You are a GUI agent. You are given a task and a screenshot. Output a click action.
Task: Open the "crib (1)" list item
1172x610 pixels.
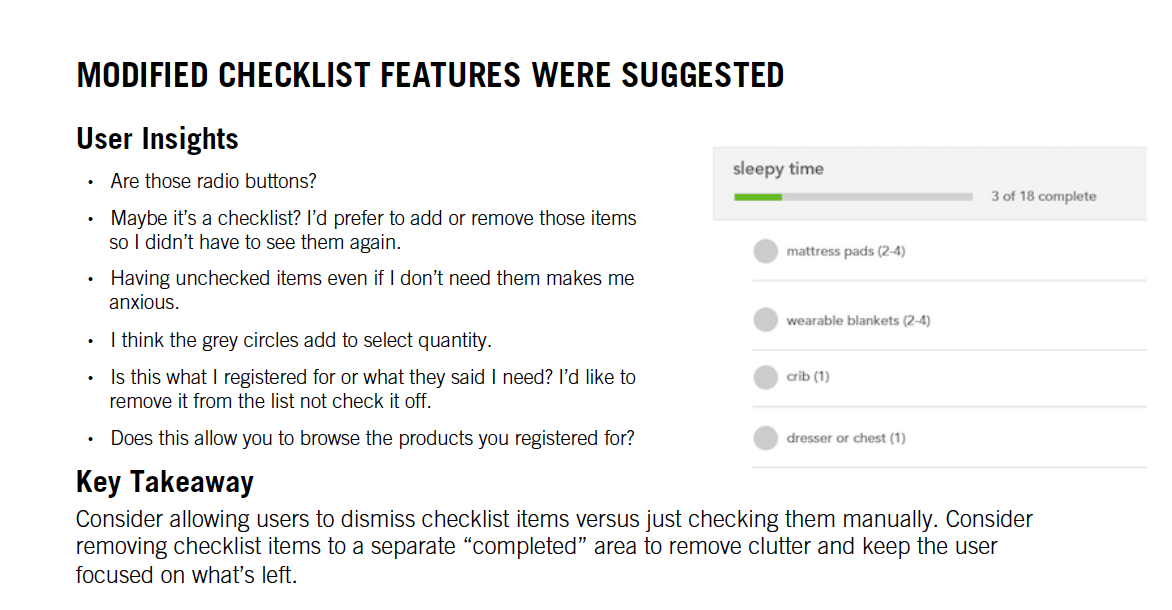tap(807, 377)
